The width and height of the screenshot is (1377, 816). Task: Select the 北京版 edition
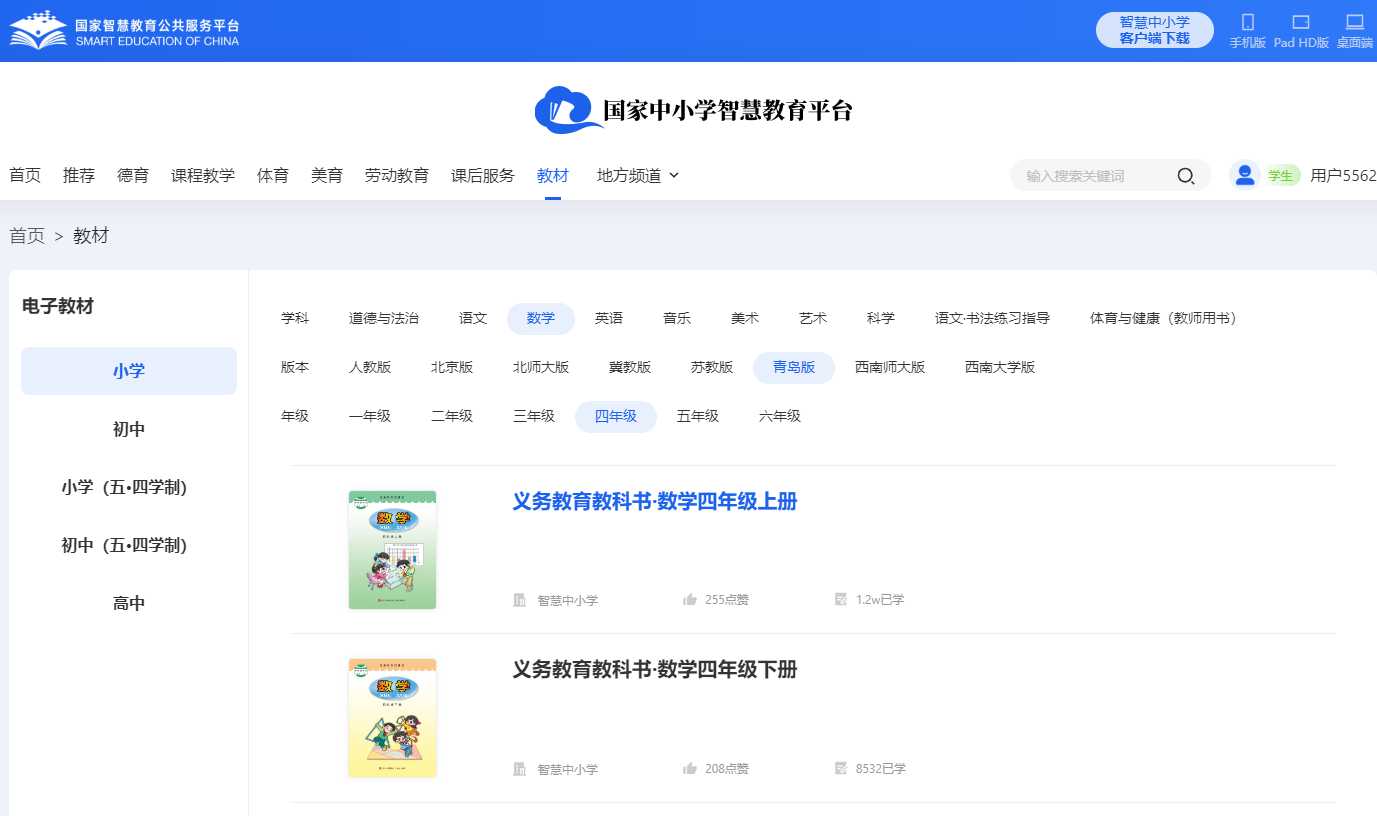point(452,367)
